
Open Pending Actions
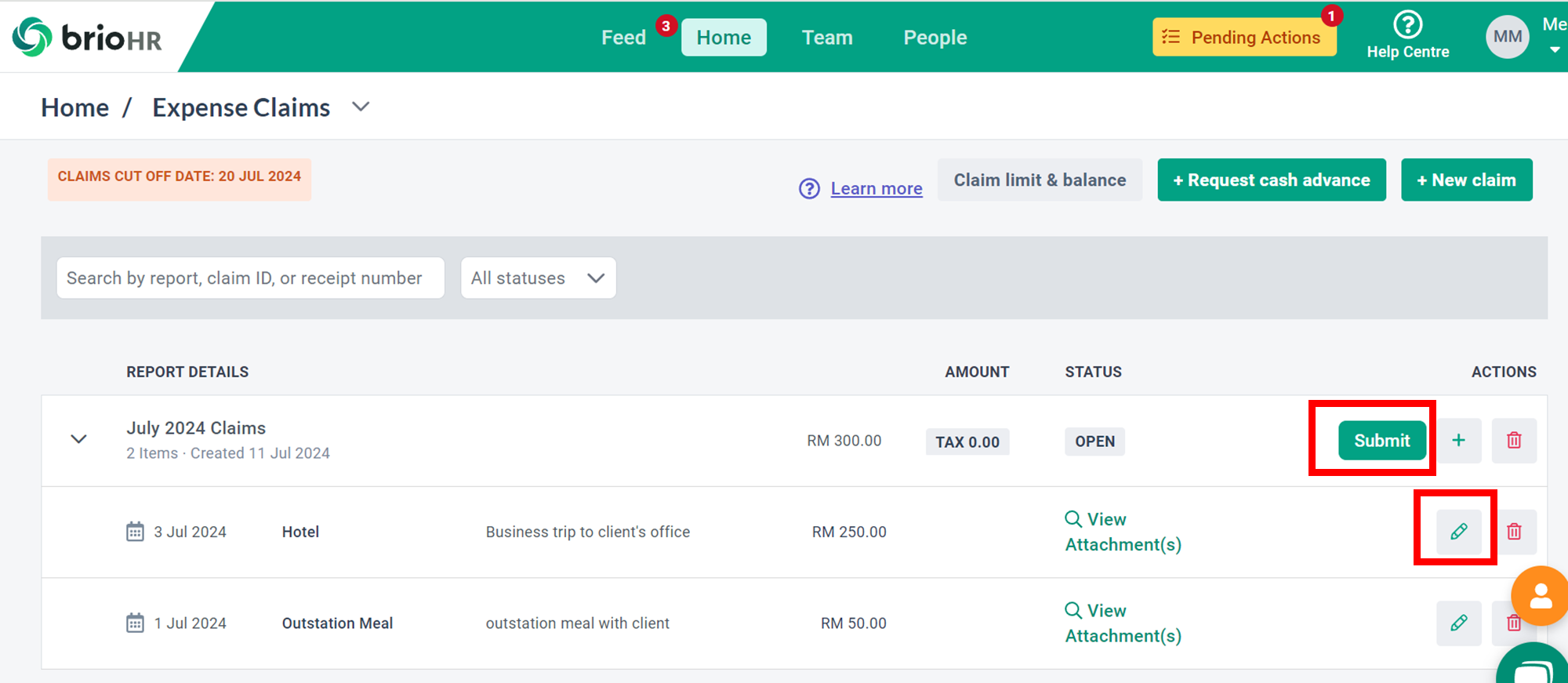[x=1244, y=37]
